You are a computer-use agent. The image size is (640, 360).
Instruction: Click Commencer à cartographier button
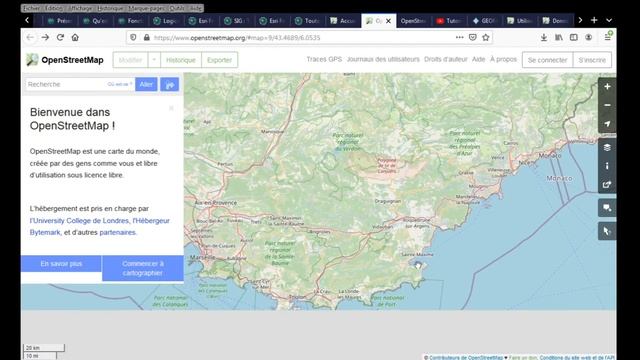[x=143, y=268]
